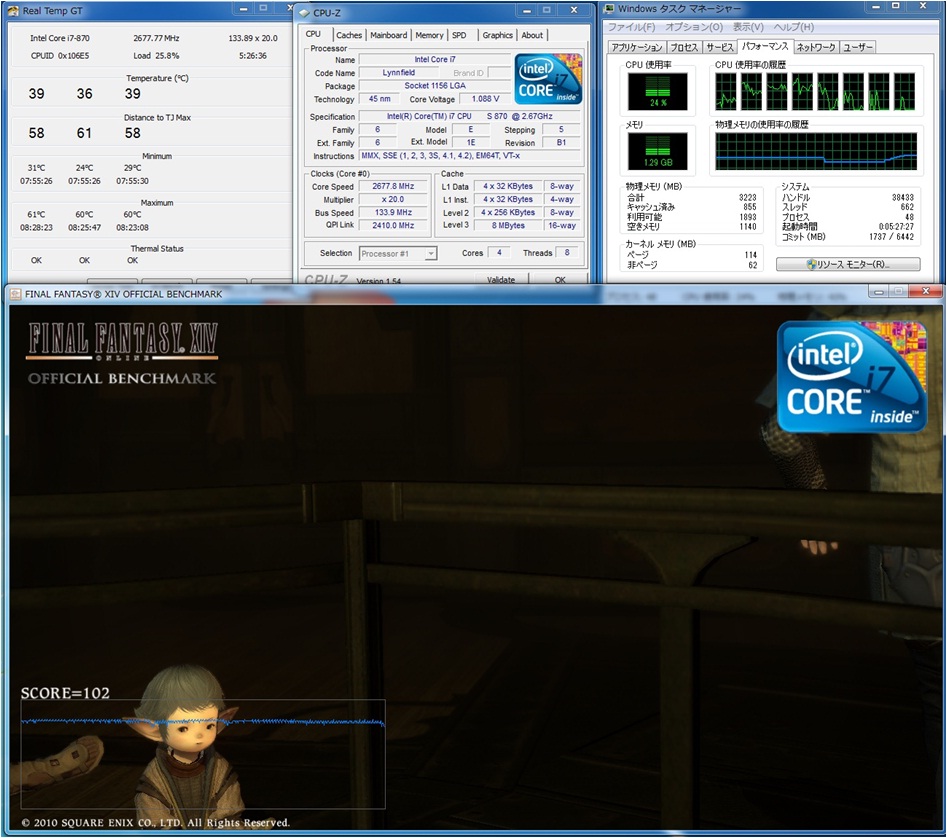The image size is (947, 838).
Task: Click the Intel Core i7 badge in benchmark
Action: tap(852, 377)
